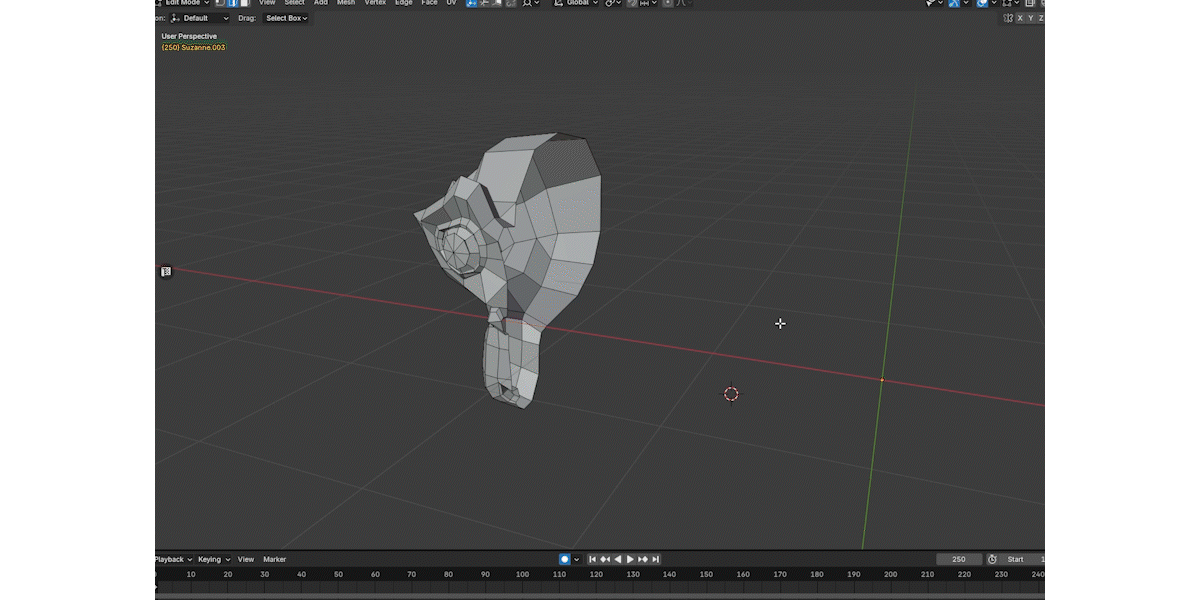Open the Vertex menu
Image resolution: width=1200 pixels, height=600 pixels.
(x=375, y=3)
